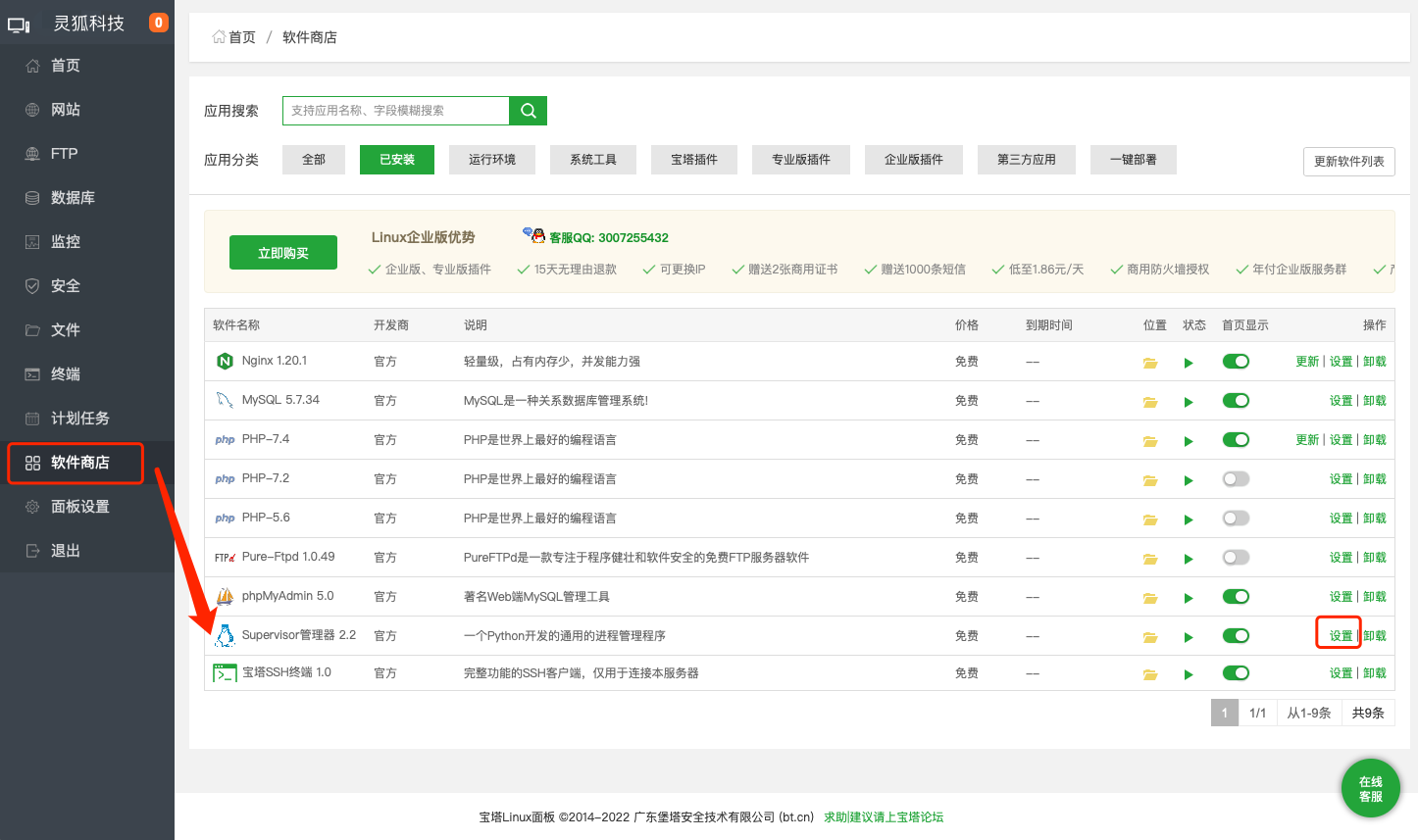Viewport: 1418px width, 840px height.
Task: Open the folder location for 宝塔SSH终端
Action: (x=1150, y=674)
